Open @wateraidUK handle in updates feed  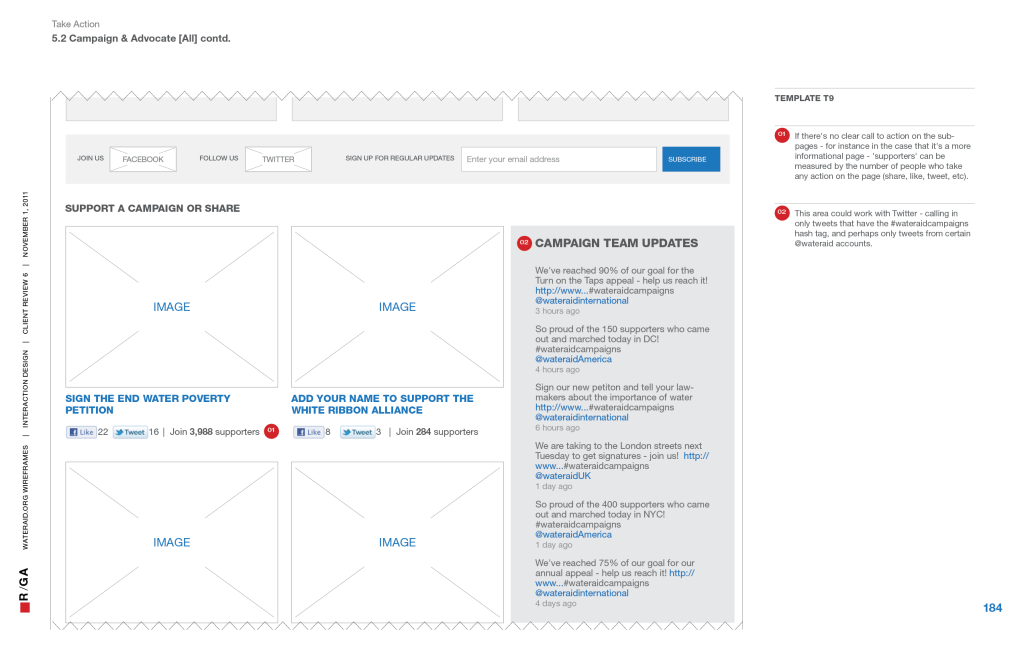click(x=563, y=476)
